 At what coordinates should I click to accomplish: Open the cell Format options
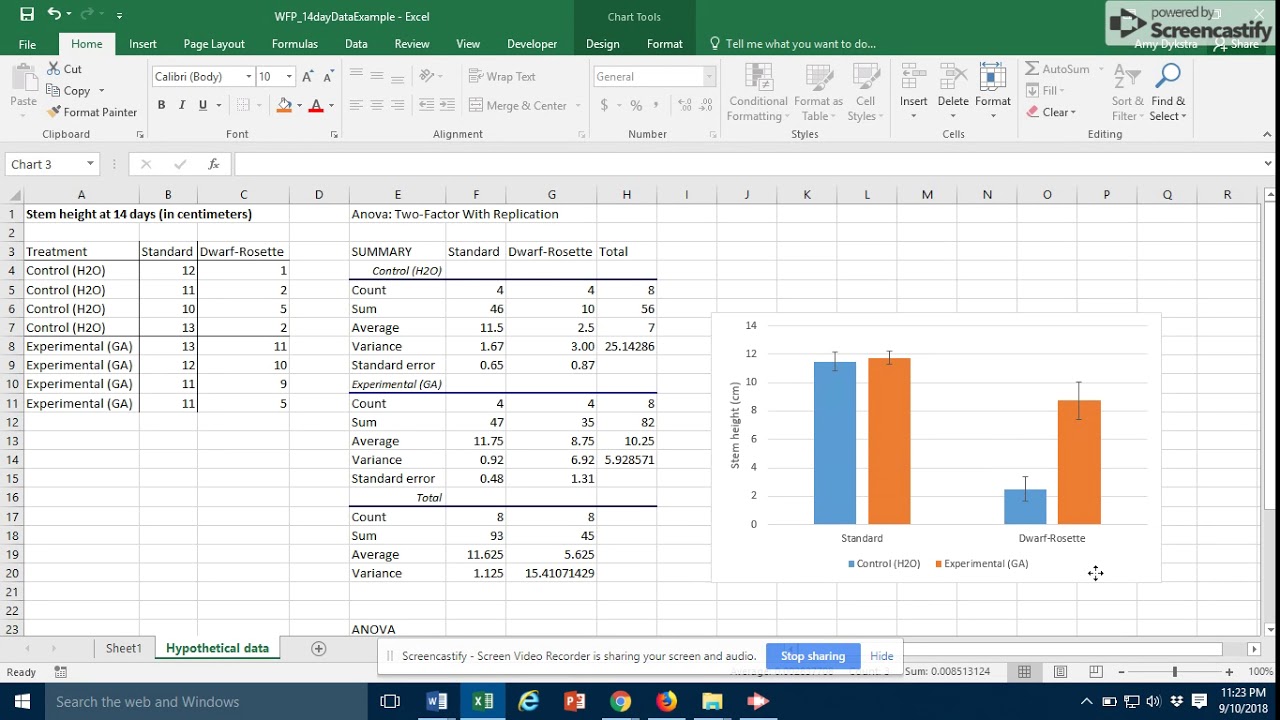click(992, 92)
